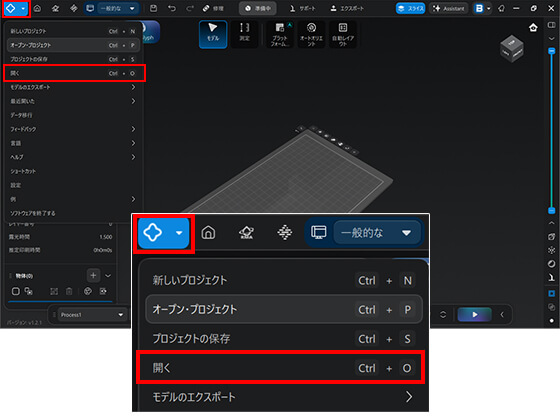
Task: Open 設定 settings from the menu
Action: (72, 185)
